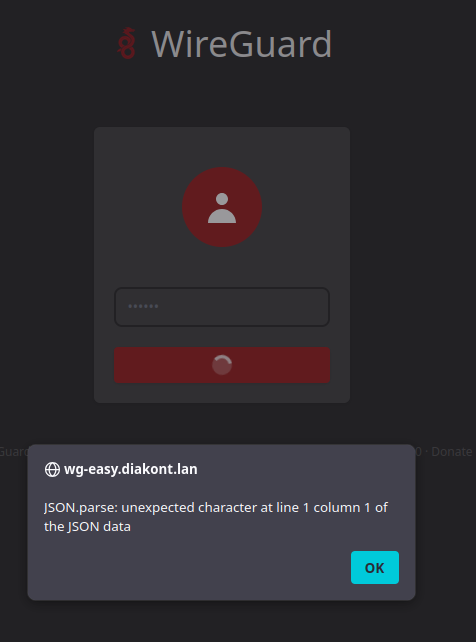
Task: Focus the password input field
Action: [222, 307]
